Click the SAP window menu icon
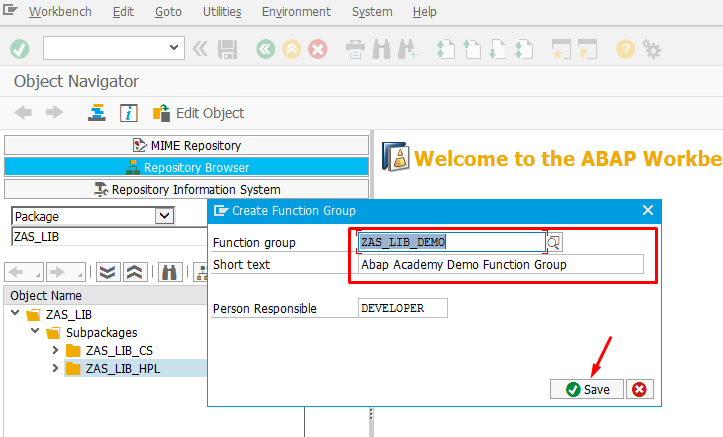Image resolution: width=723 pixels, height=437 pixels. point(10,9)
